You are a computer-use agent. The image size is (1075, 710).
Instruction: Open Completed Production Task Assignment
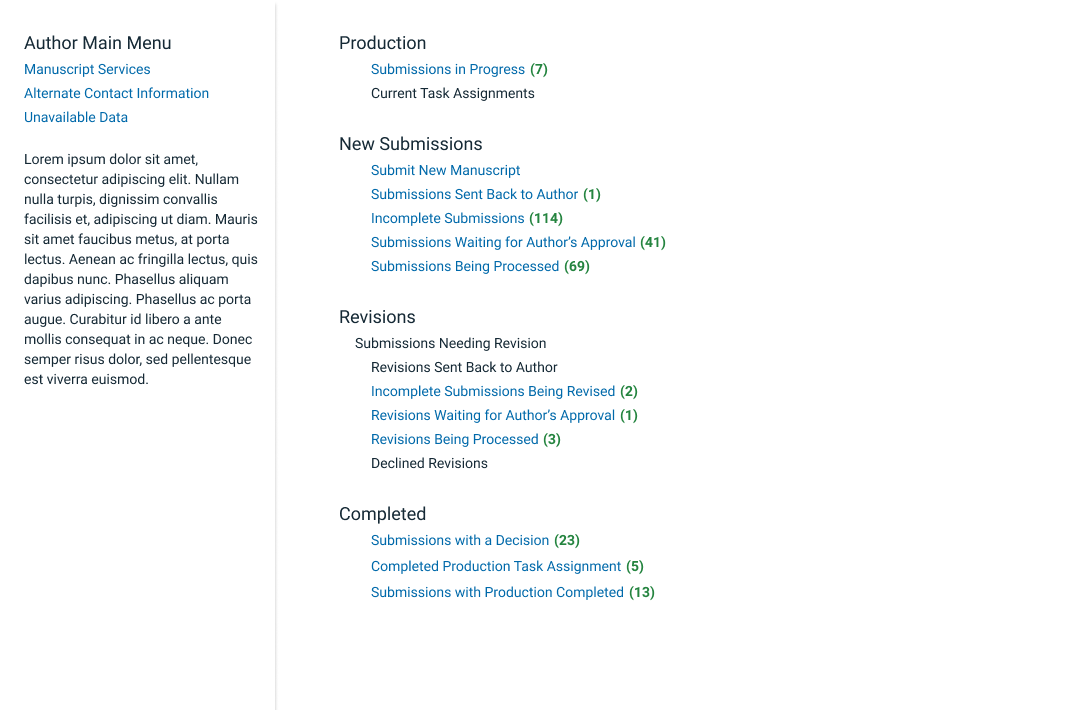tap(507, 566)
